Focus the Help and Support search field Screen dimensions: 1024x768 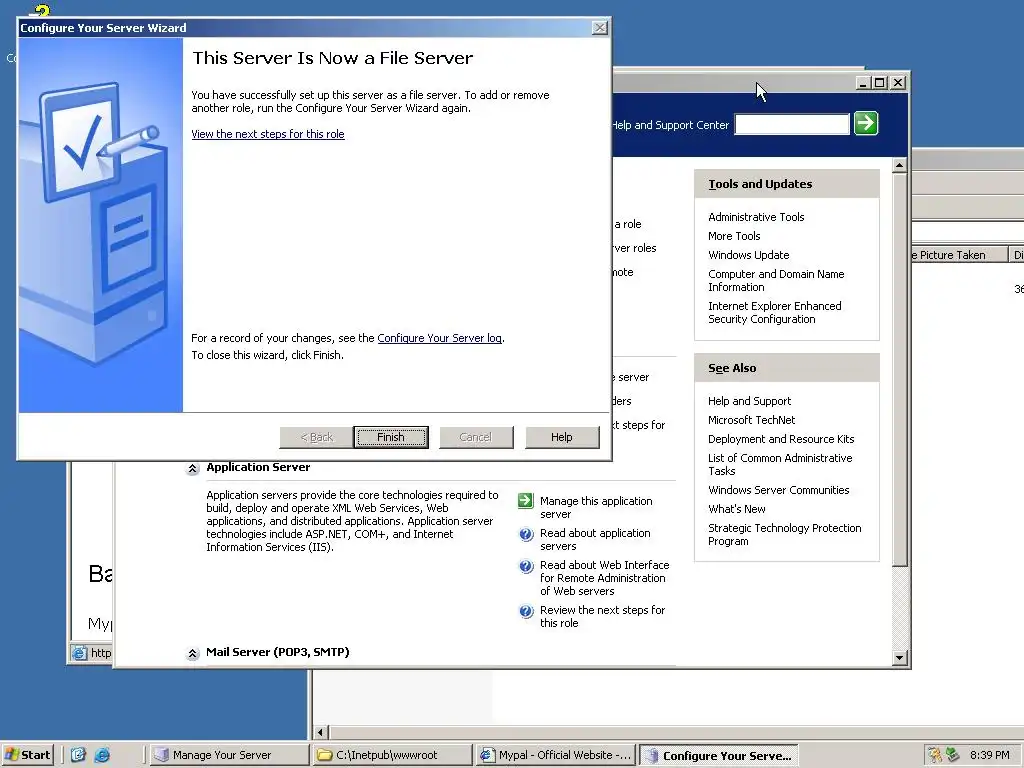point(792,123)
